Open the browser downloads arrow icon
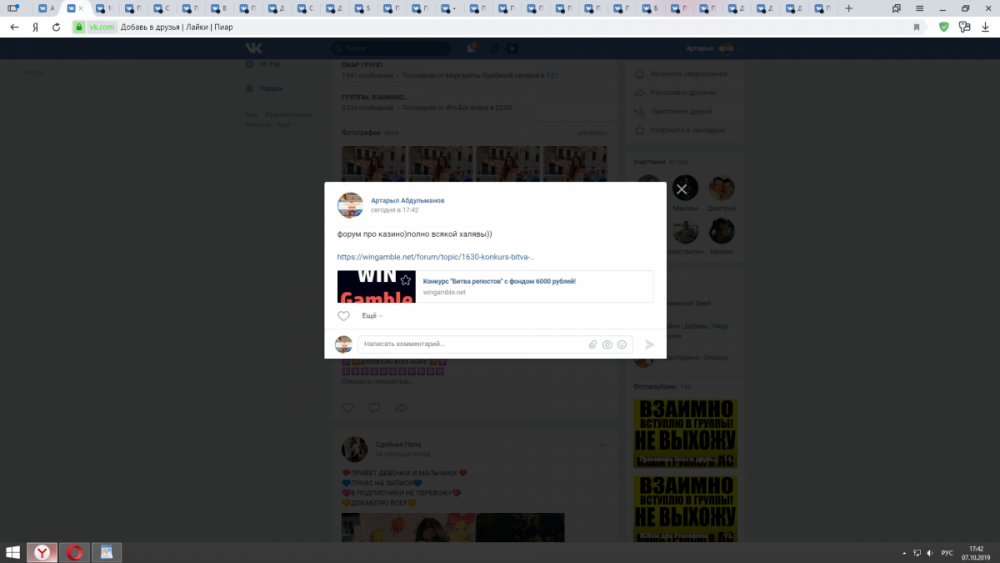The image size is (1000, 563). tap(985, 27)
